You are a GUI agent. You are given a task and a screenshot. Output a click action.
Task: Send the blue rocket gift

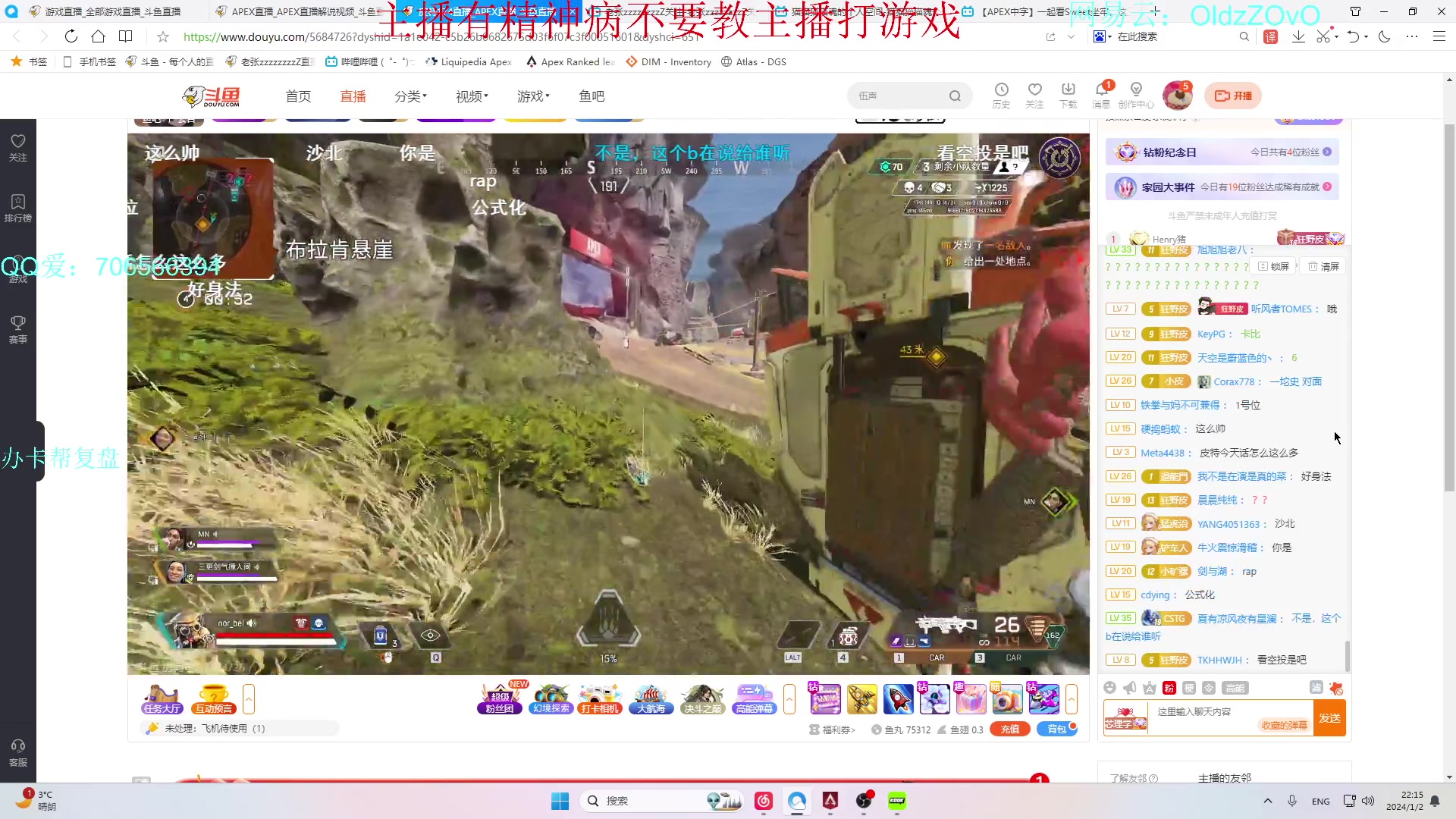[x=898, y=699]
